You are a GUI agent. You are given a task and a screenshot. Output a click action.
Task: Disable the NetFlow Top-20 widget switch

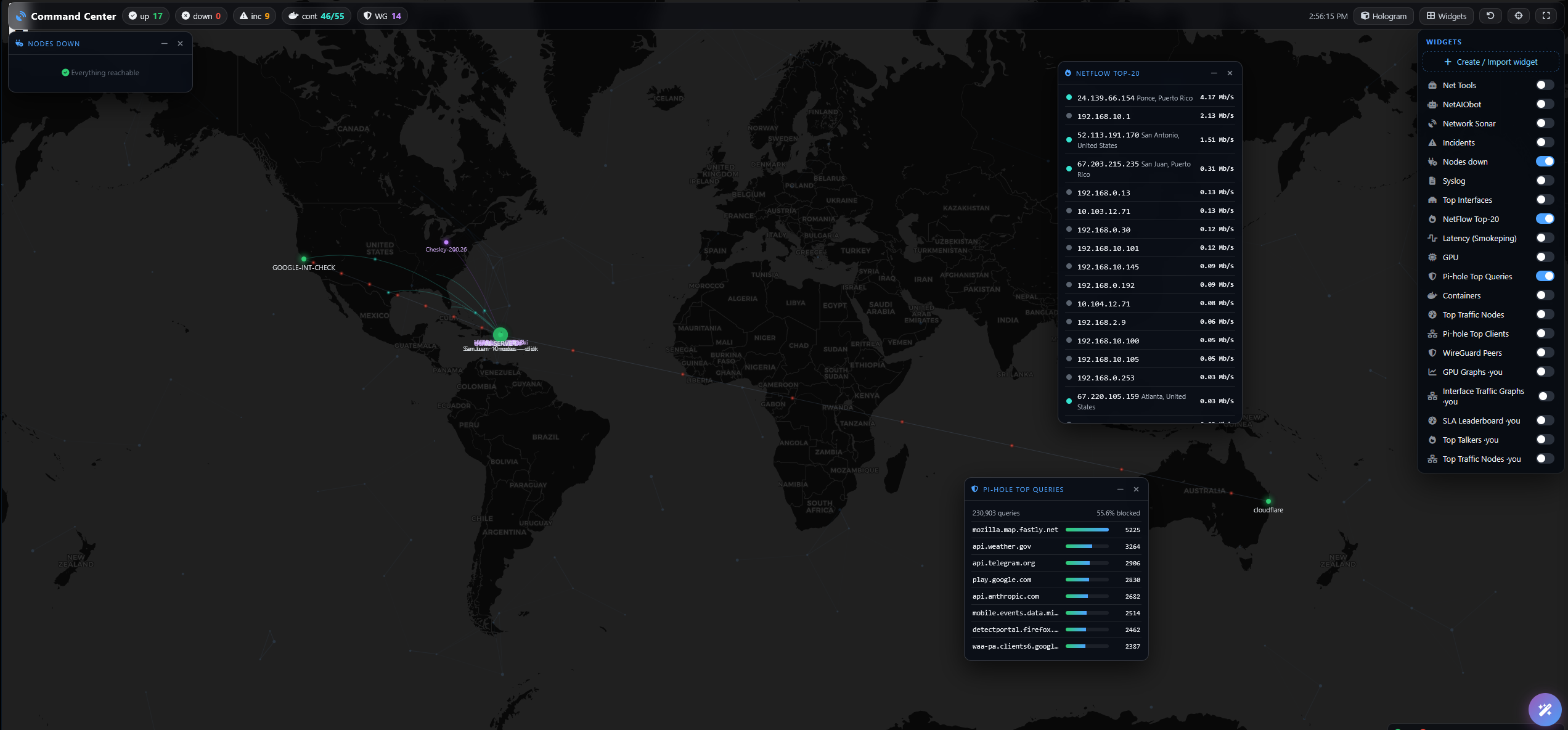coord(1545,219)
